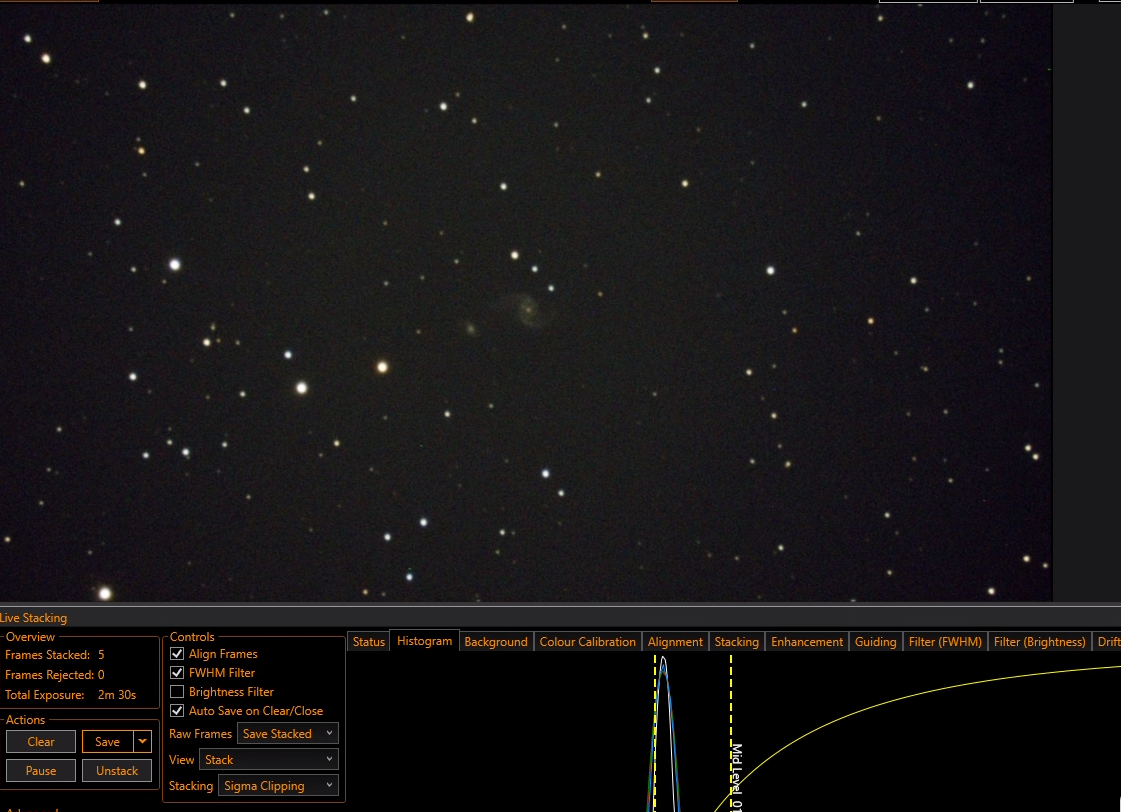The height and width of the screenshot is (812, 1121).
Task: Open the Enhancement tab
Action: (x=807, y=642)
